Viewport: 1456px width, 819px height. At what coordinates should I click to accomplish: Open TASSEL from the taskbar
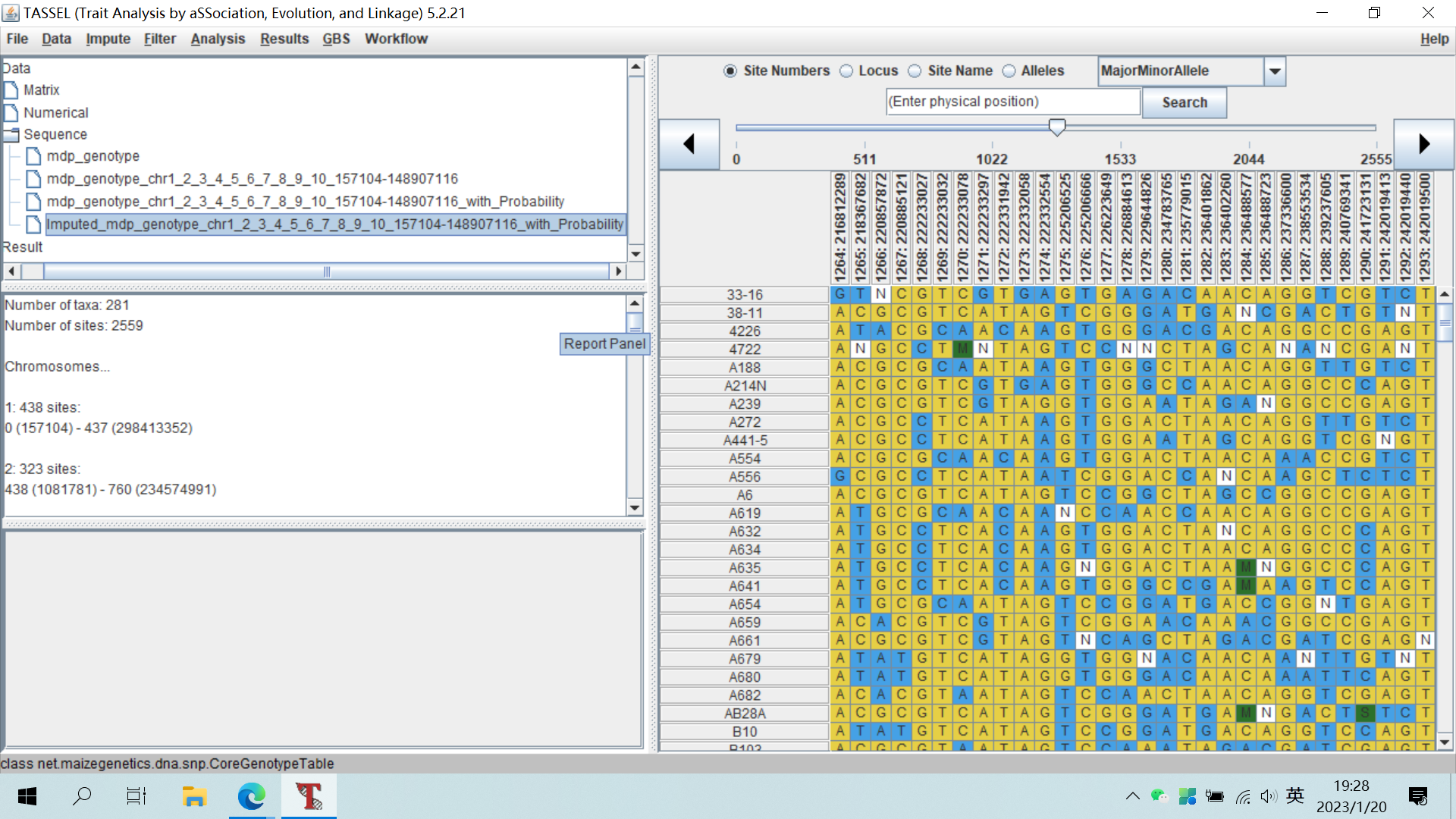coord(308,796)
